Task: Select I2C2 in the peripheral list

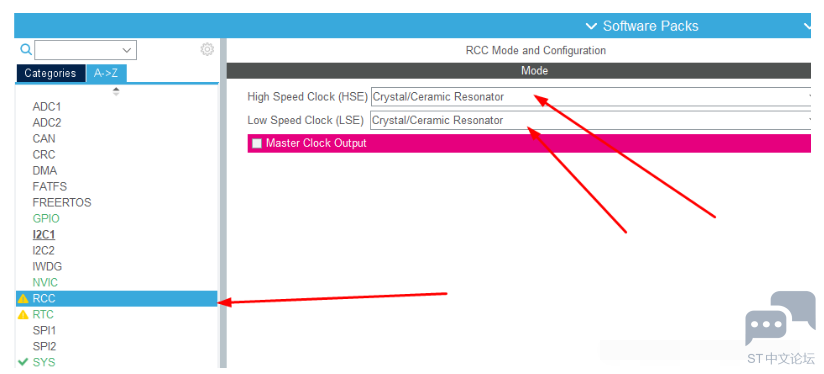Action: tap(44, 251)
